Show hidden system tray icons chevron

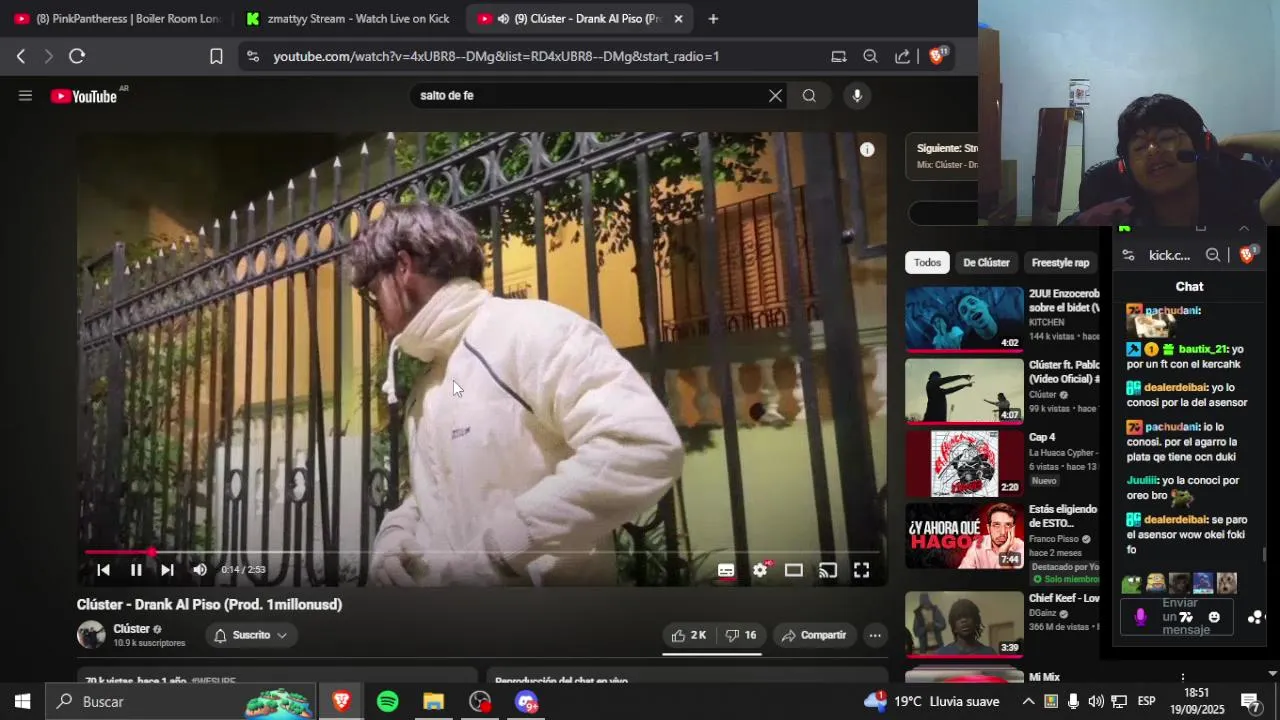pos(1028,702)
